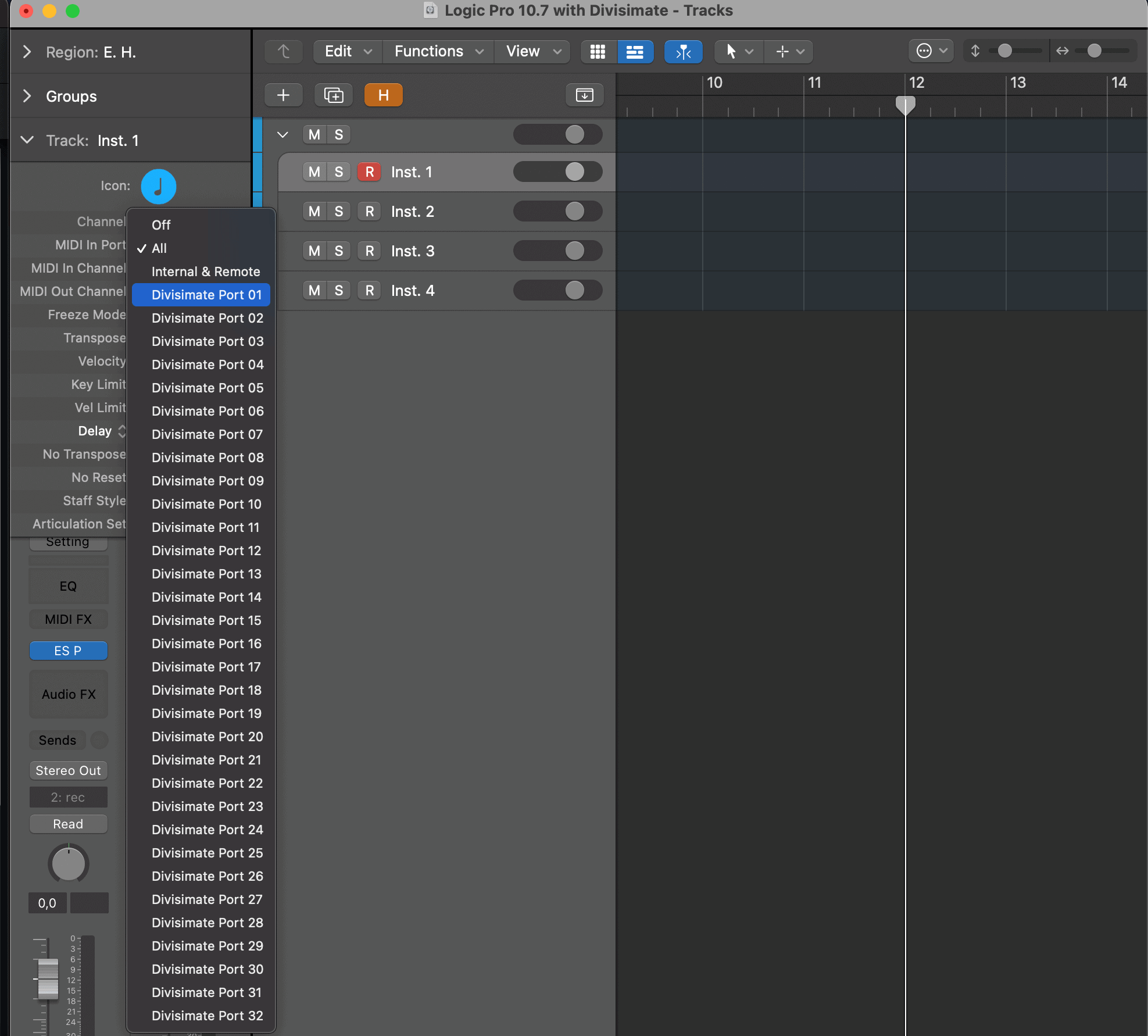The image size is (1148, 1036).
Task: Add a new track with plus button
Action: (x=284, y=95)
